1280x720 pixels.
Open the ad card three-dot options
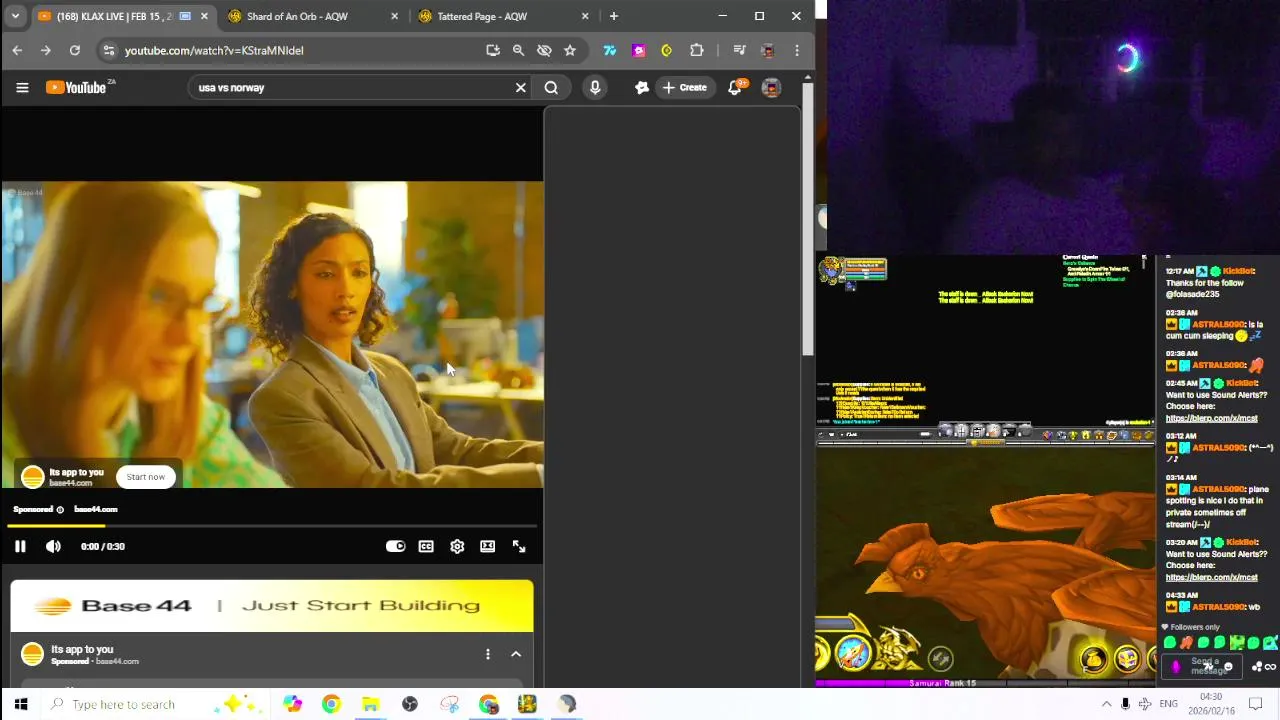[x=487, y=654]
